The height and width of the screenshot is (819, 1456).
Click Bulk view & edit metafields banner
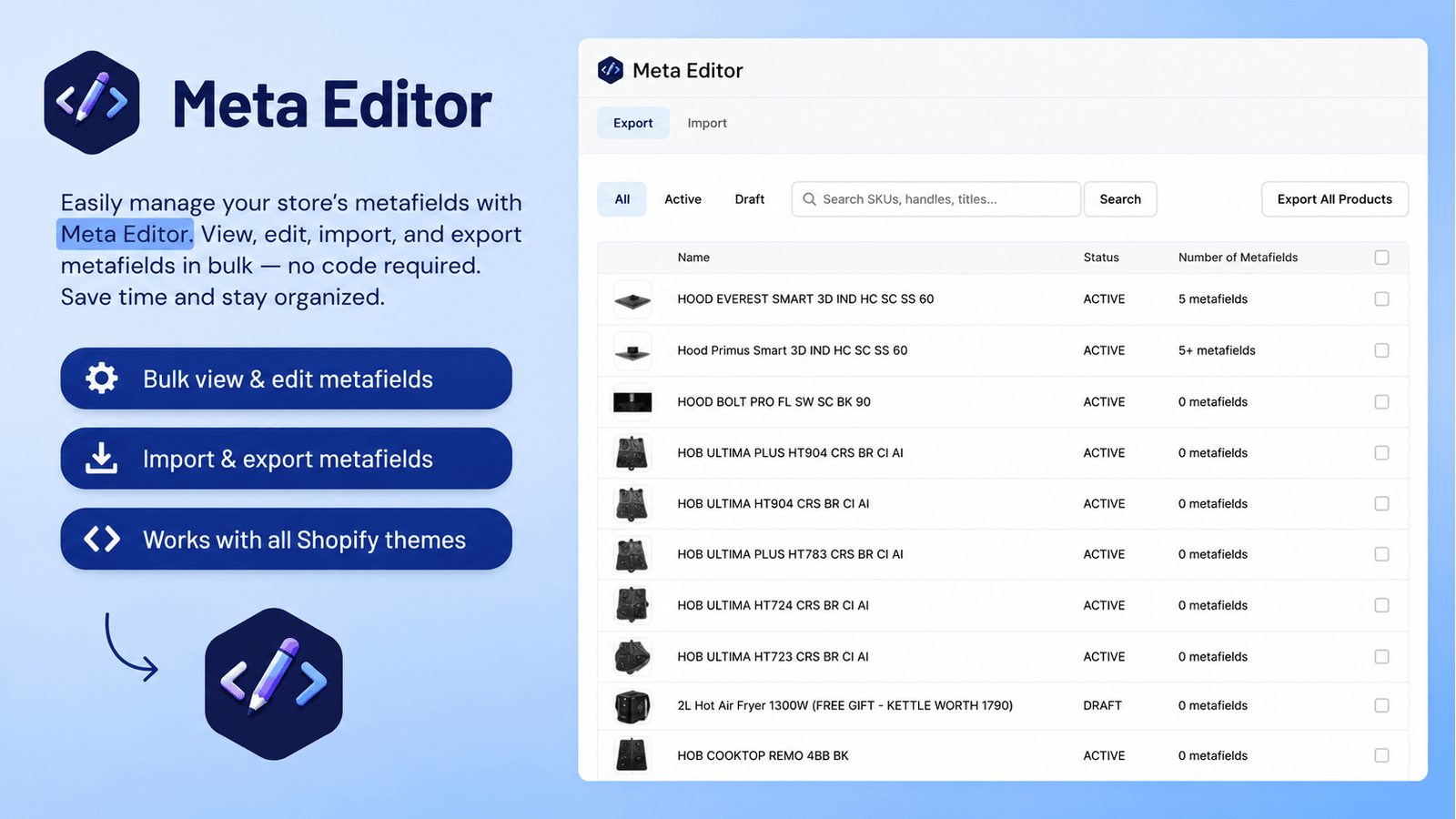(x=286, y=379)
